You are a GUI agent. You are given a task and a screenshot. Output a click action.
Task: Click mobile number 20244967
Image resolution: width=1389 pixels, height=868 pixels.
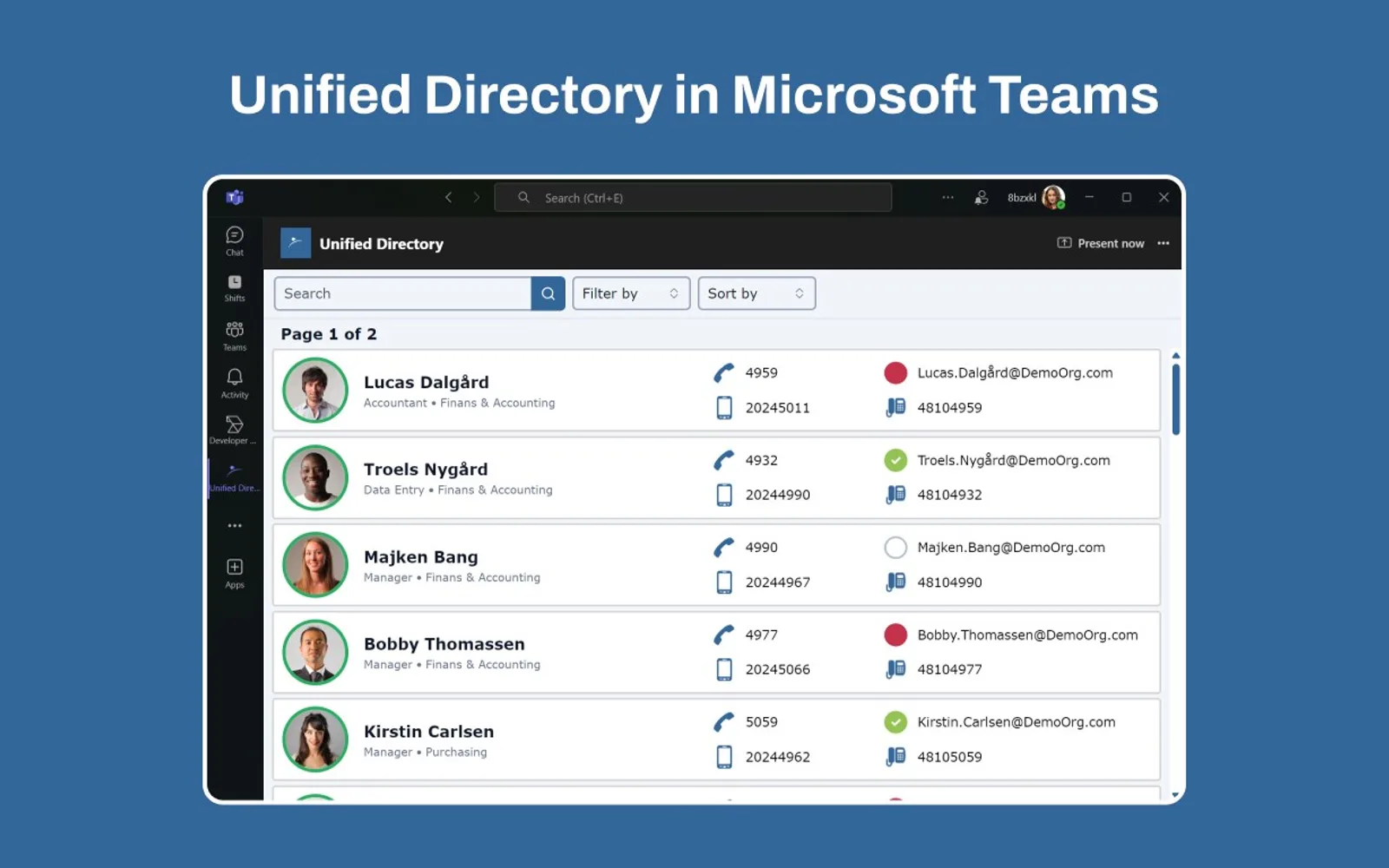point(778,582)
